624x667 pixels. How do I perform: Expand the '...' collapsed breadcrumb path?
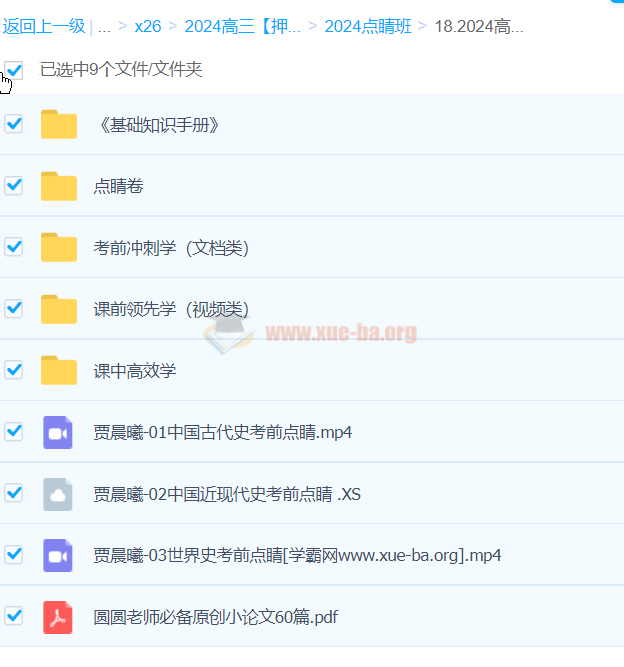(x=104, y=27)
